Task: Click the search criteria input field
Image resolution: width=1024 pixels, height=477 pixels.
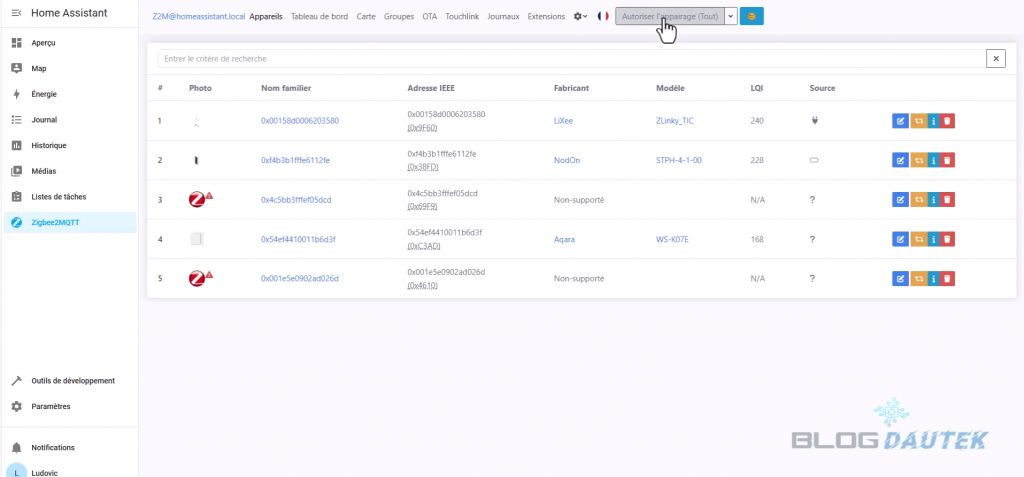Action: [x=570, y=59]
